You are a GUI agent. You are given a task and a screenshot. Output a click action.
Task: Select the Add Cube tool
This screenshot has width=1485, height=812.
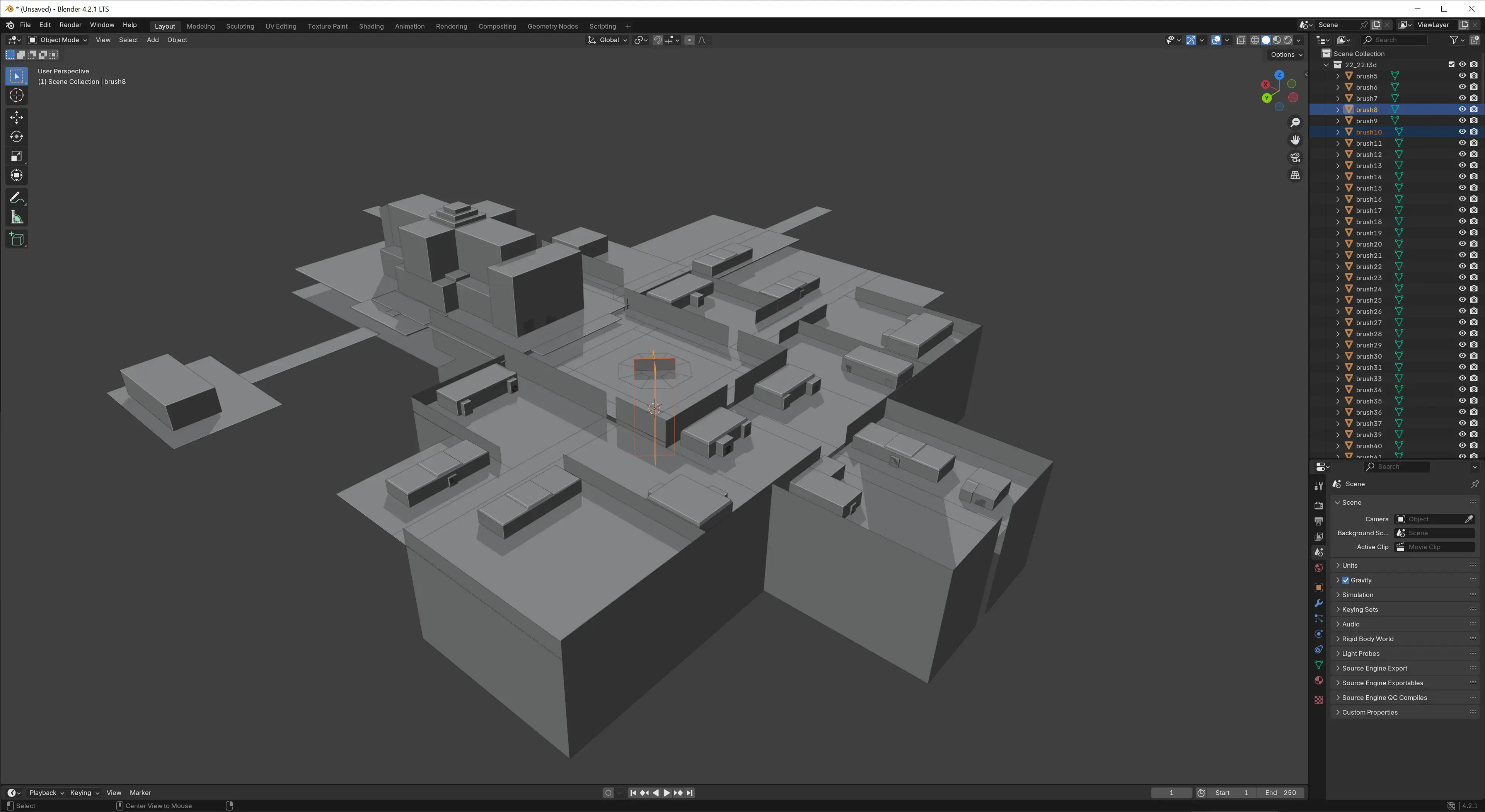point(17,239)
